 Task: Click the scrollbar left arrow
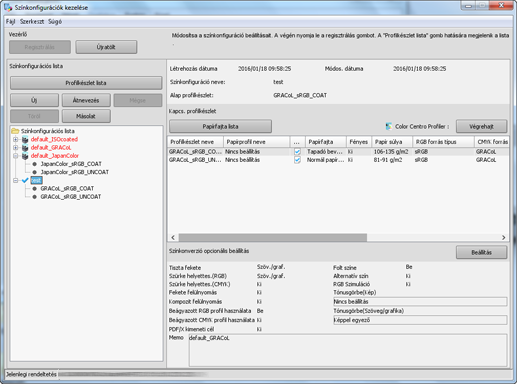(173, 237)
